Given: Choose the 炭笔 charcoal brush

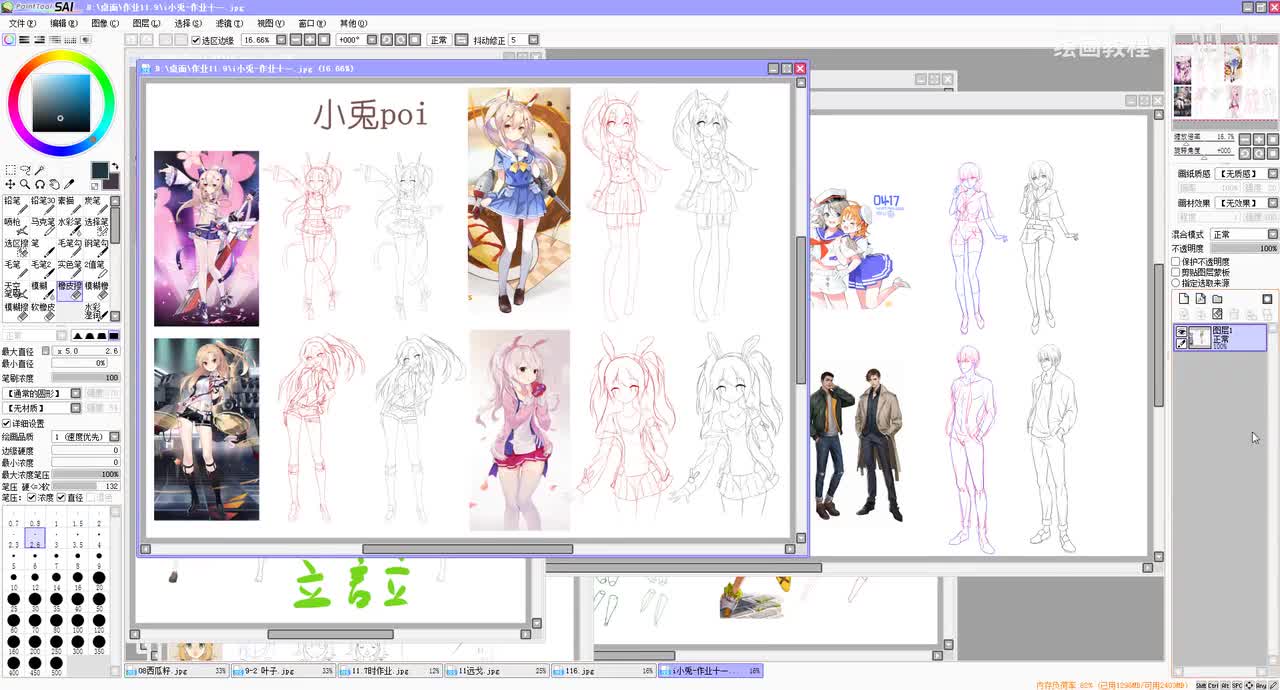Looking at the screenshot, I should (x=96, y=206).
